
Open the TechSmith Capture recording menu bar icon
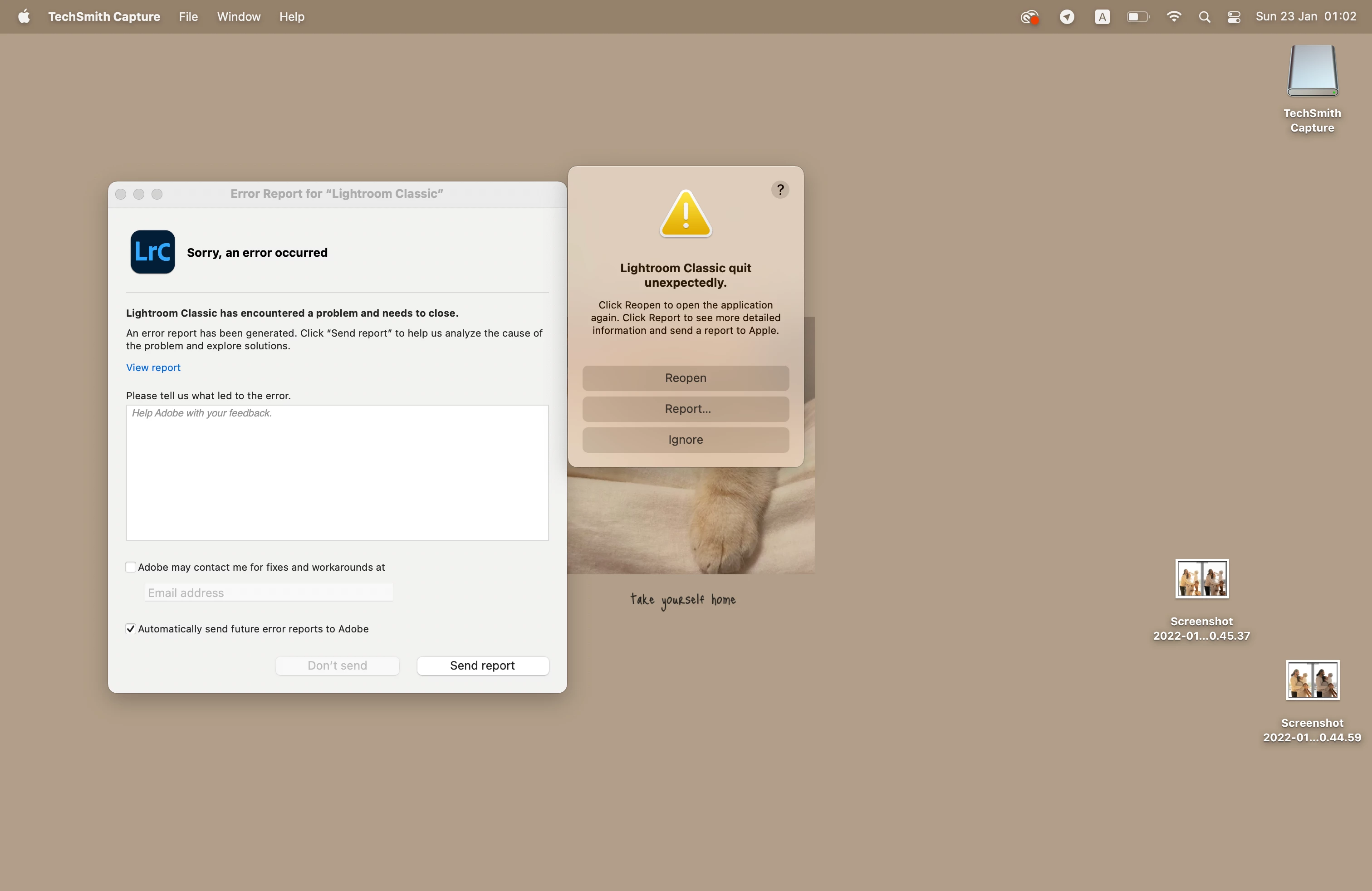click(x=1029, y=17)
